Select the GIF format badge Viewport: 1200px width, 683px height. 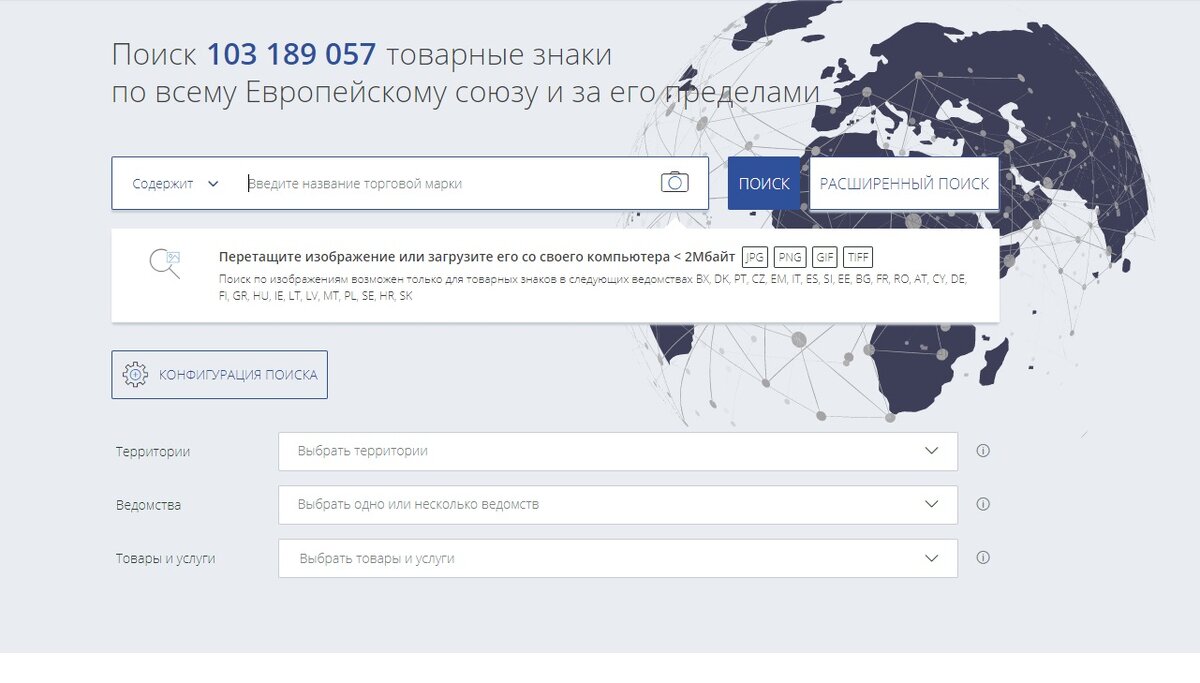tap(824, 256)
